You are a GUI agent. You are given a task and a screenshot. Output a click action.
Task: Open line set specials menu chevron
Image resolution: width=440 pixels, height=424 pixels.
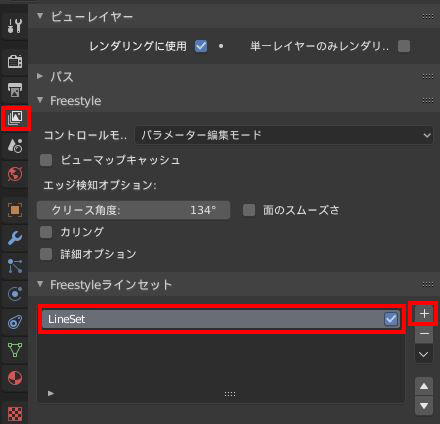click(424, 354)
